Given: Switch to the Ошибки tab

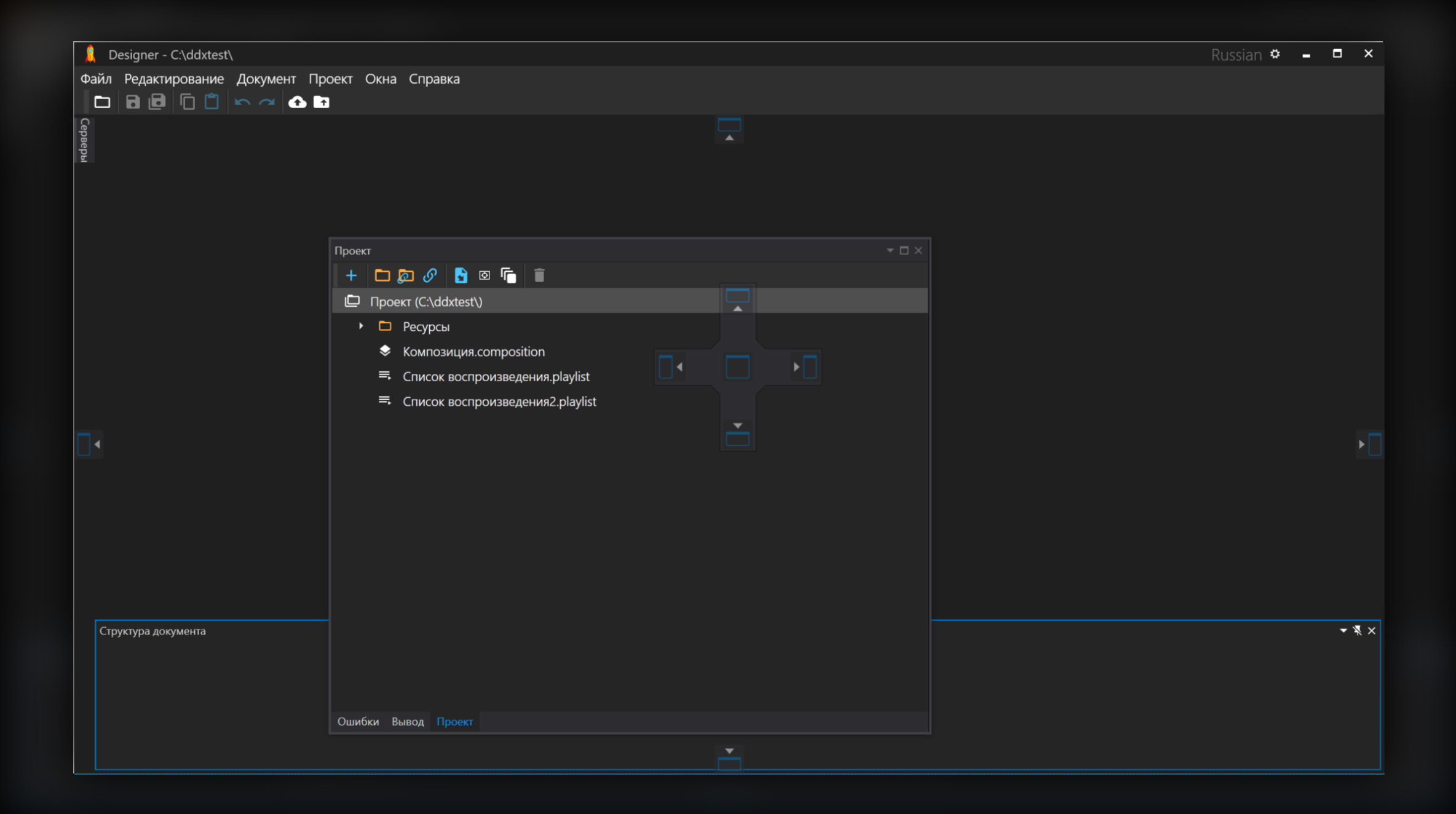Looking at the screenshot, I should click(x=358, y=722).
